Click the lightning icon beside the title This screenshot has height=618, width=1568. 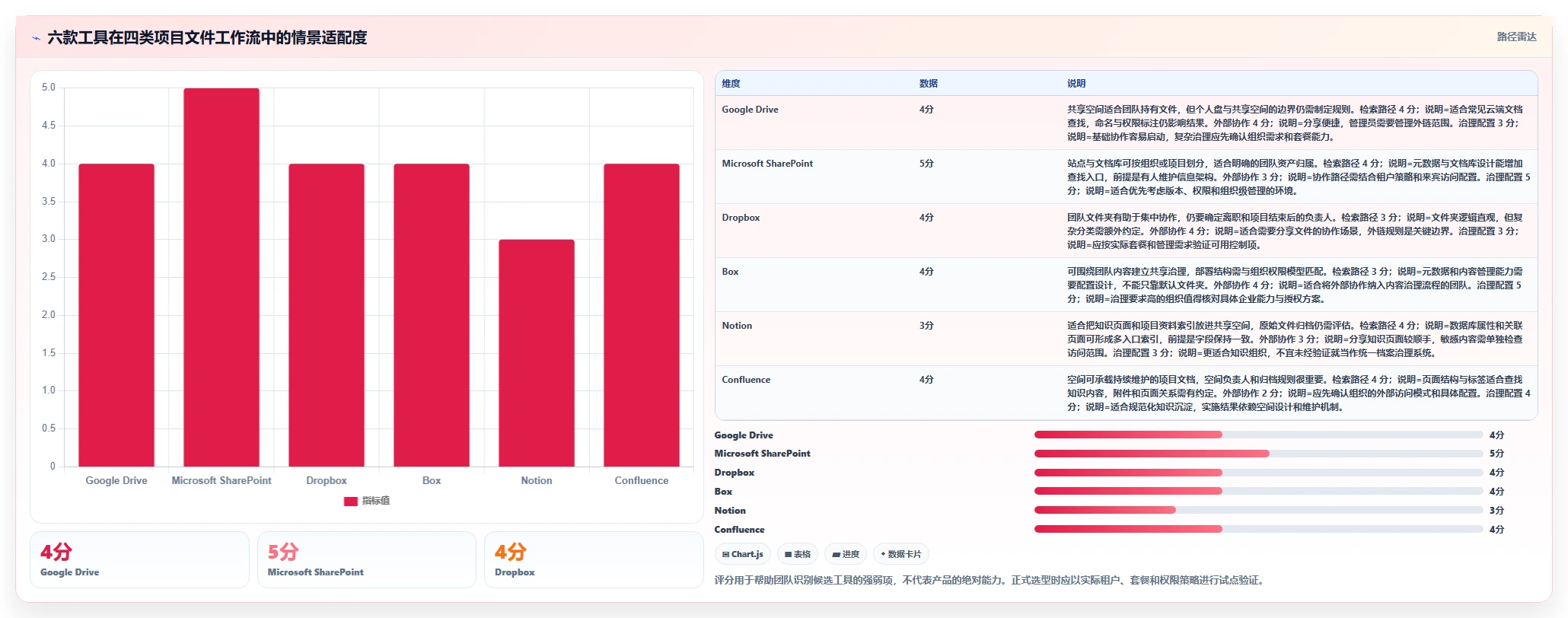pyautogui.click(x=36, y=38)
